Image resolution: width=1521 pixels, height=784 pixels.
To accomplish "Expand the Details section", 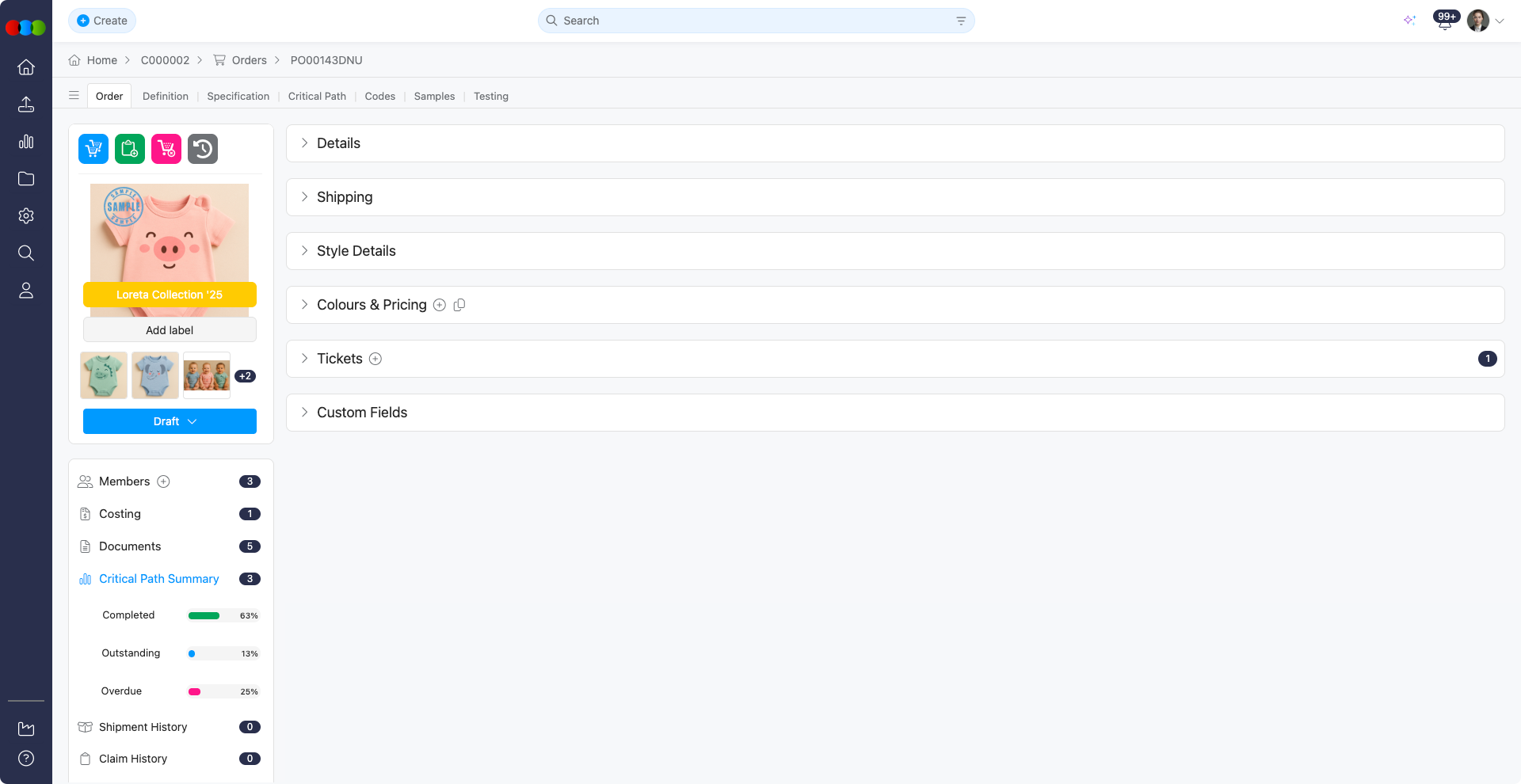I will [338, 143].
